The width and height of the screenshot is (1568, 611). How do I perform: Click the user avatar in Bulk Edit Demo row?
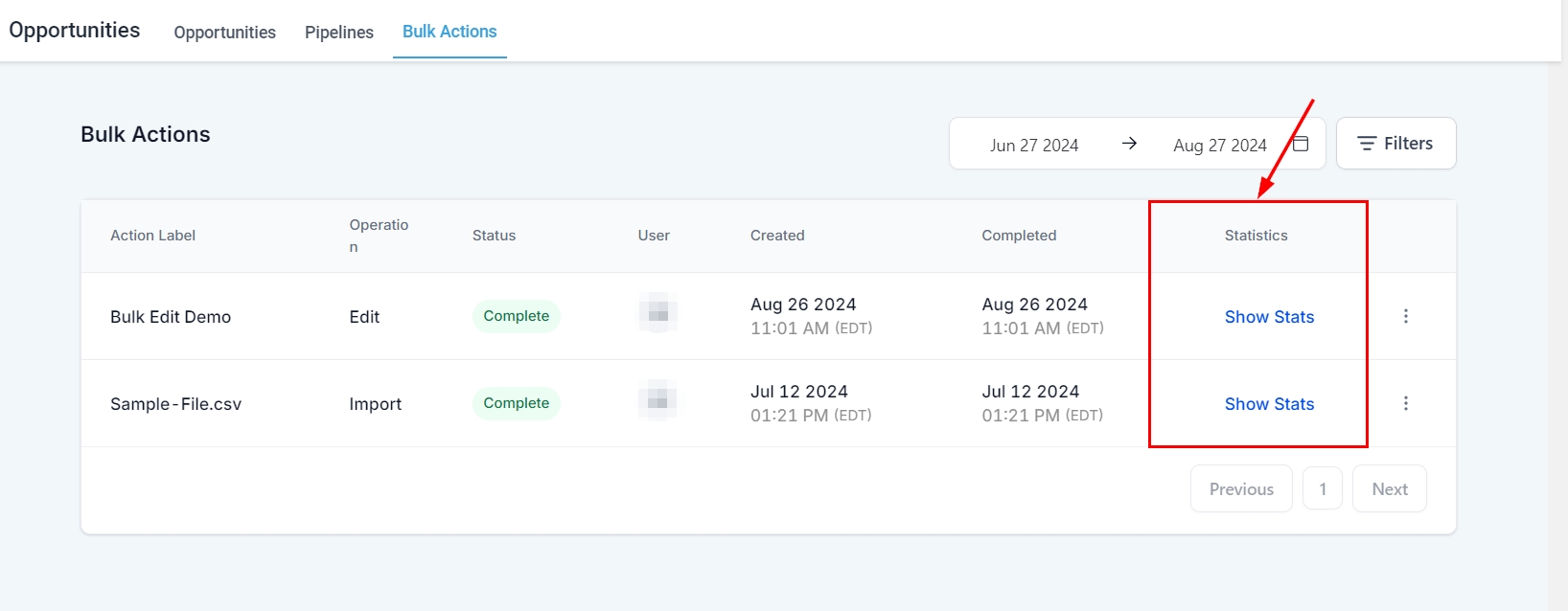tap(657, 313)
